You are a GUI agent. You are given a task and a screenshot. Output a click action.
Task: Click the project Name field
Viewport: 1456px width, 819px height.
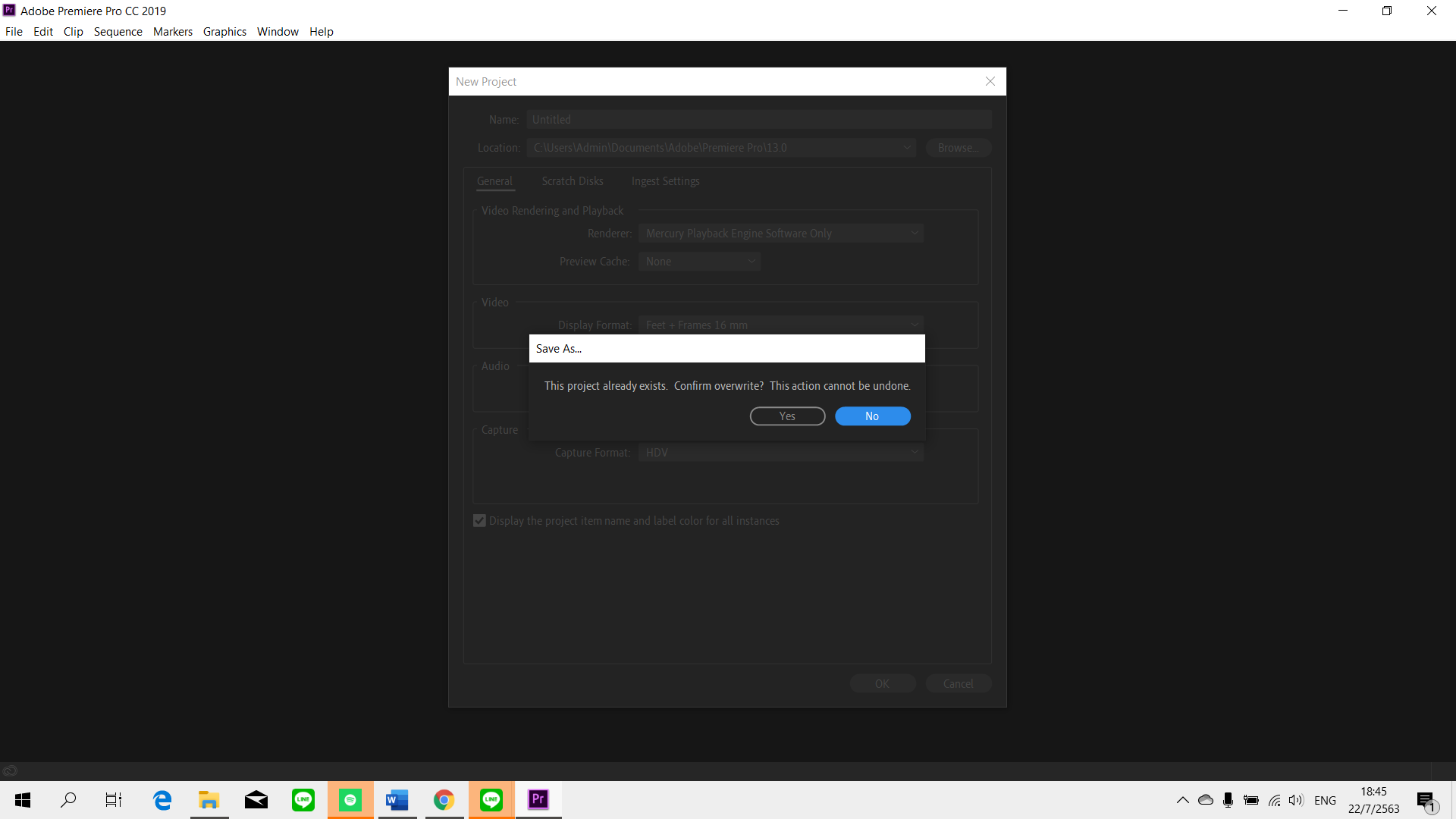[758, 119]
